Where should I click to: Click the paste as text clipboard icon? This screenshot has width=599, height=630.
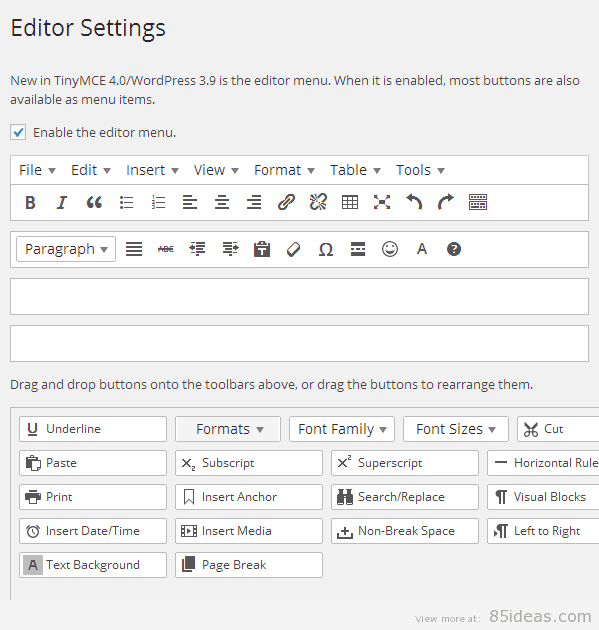click(x=262, y=249)
